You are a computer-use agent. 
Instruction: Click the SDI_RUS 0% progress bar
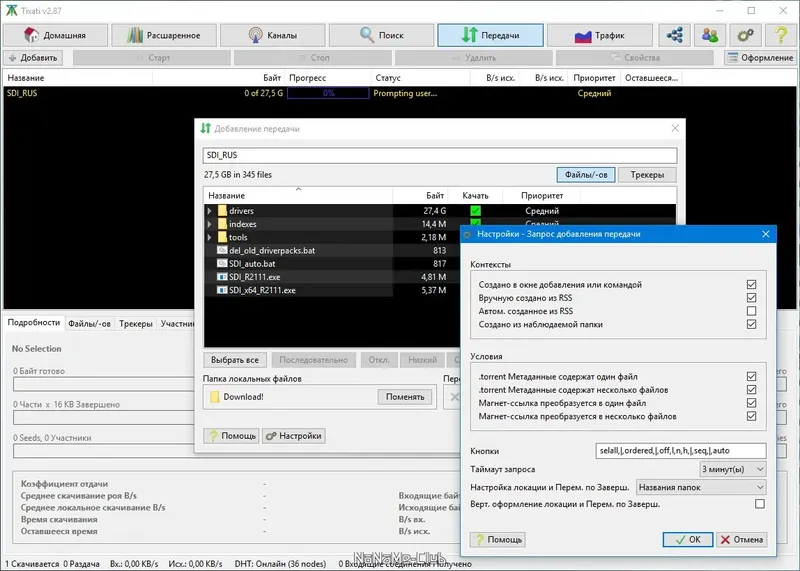tap(328, 93)
